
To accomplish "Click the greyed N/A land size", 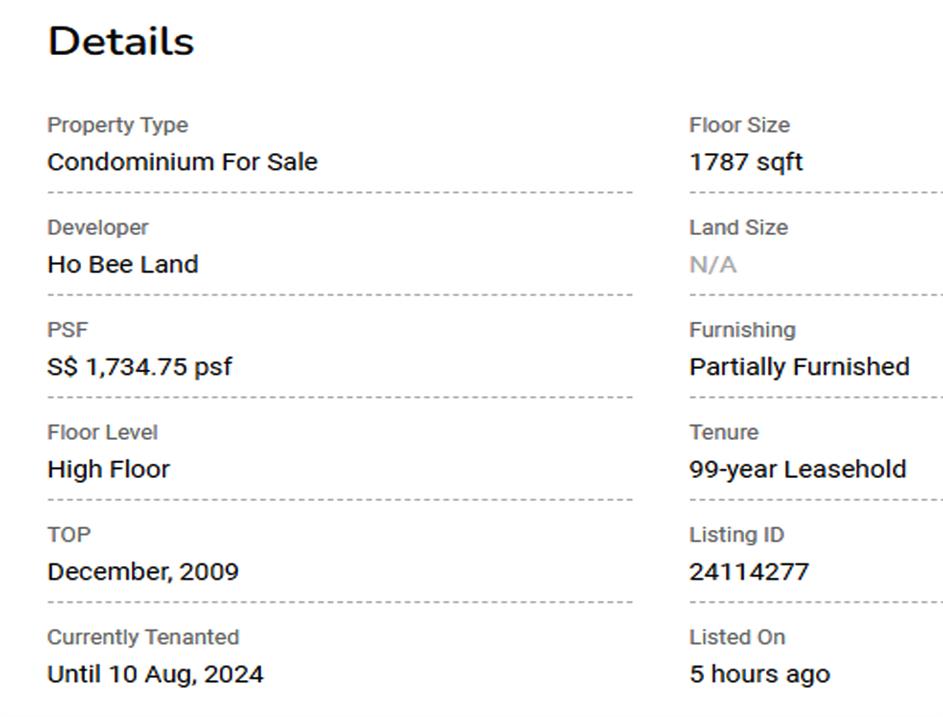I will click(712, 265).
